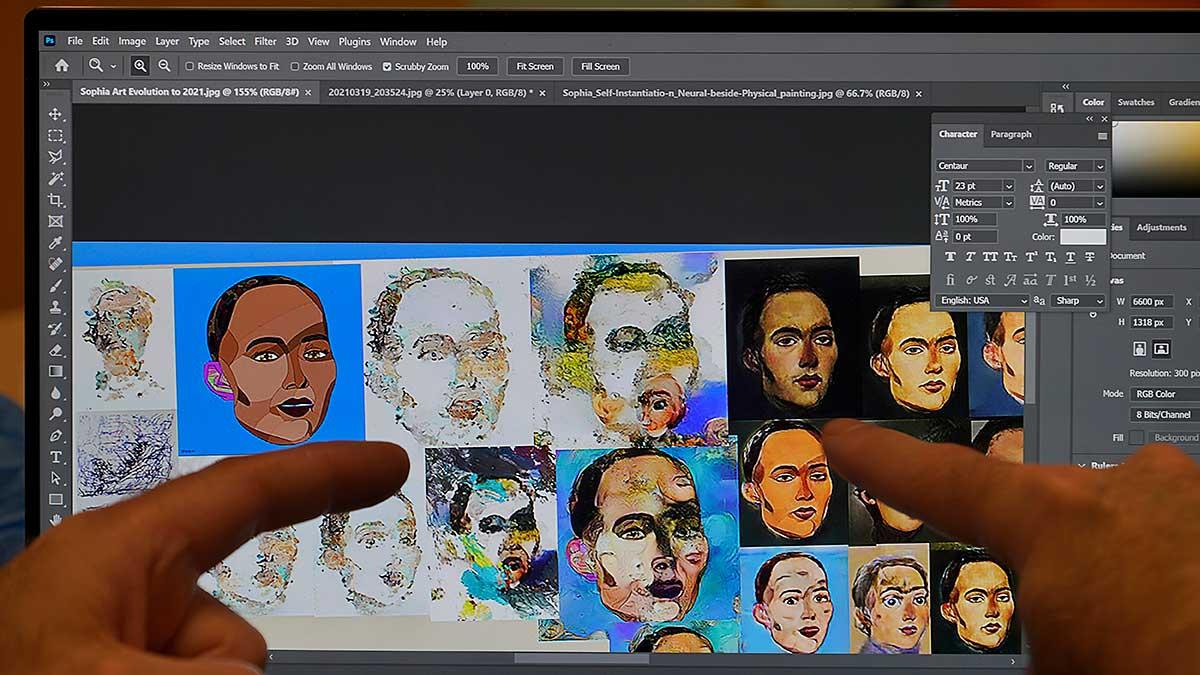Click the Fill Screen button

(600, 66)
